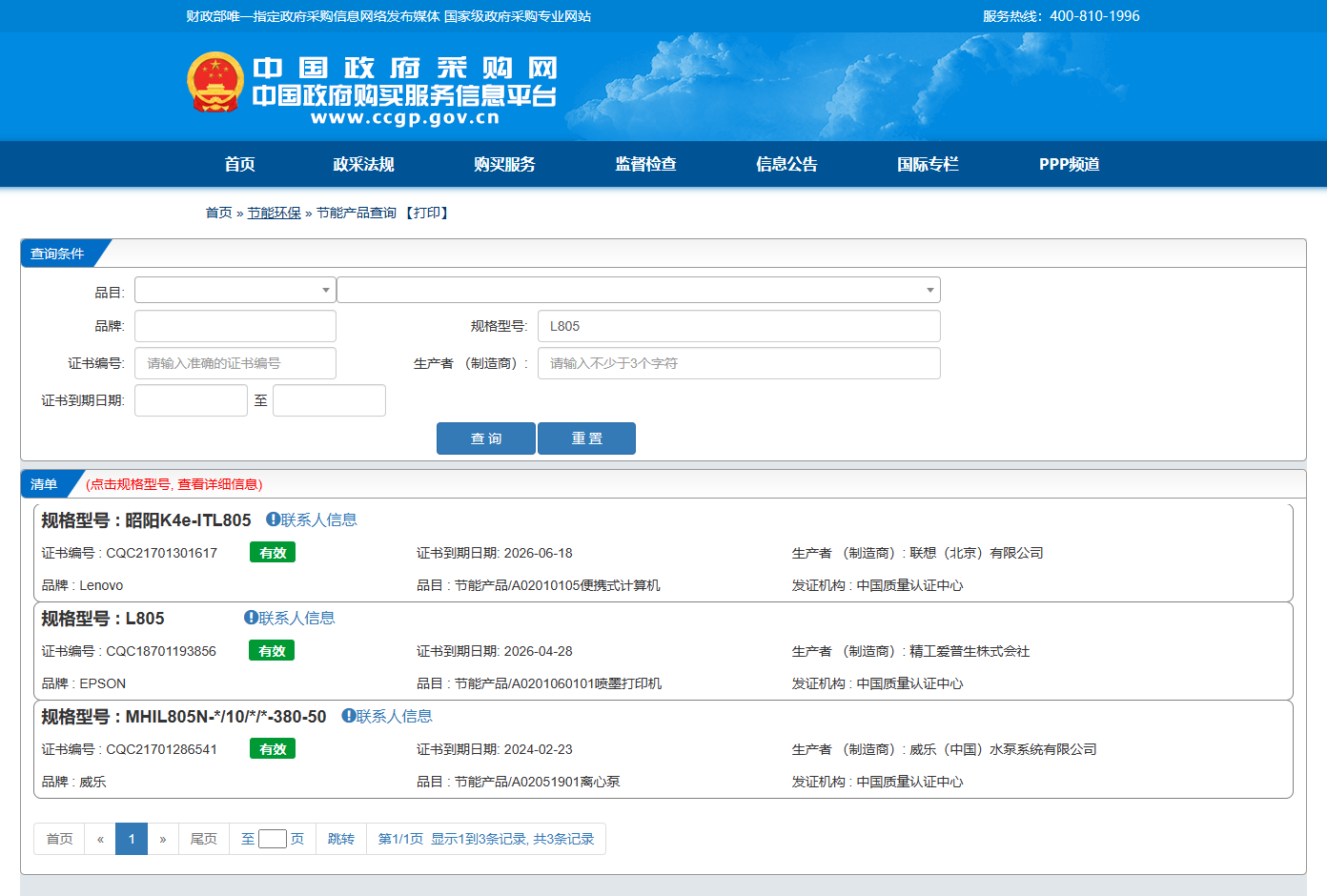
Task: Click the 证书编号 input field
Action: click(235, 363)
